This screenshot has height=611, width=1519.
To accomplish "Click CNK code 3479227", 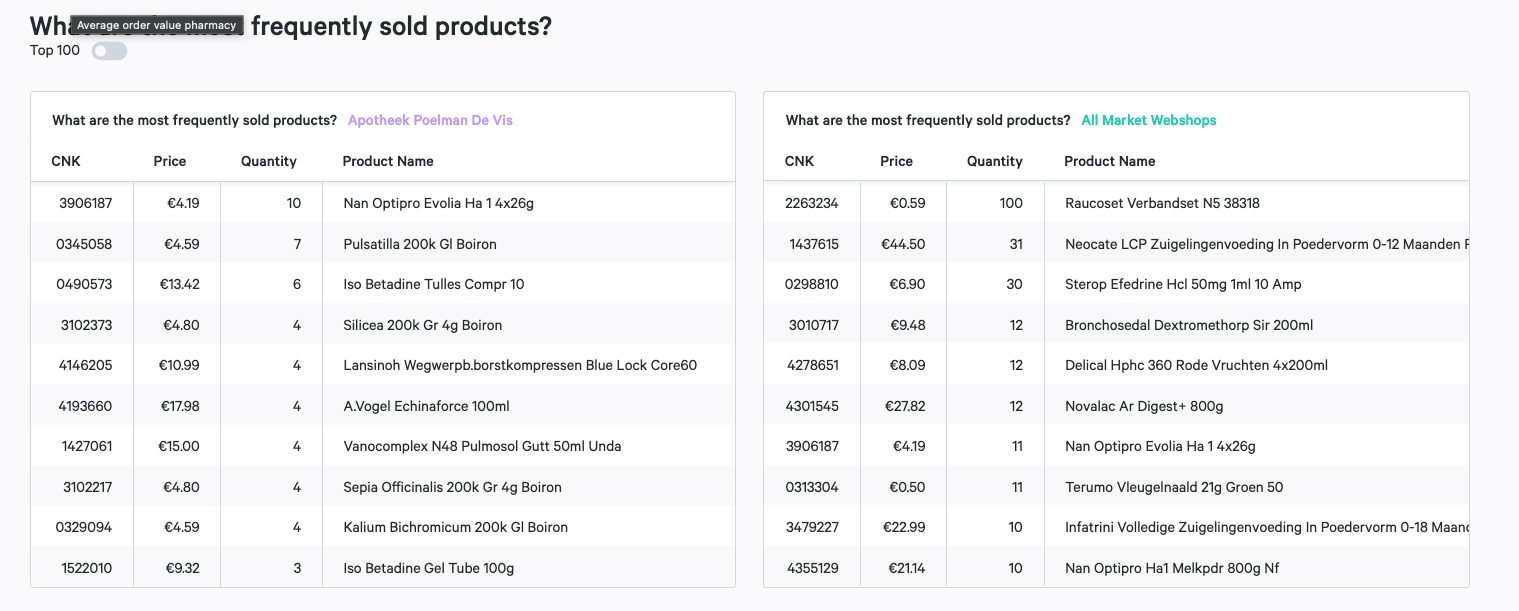I will pyautogui.click(x=813, y=527).
